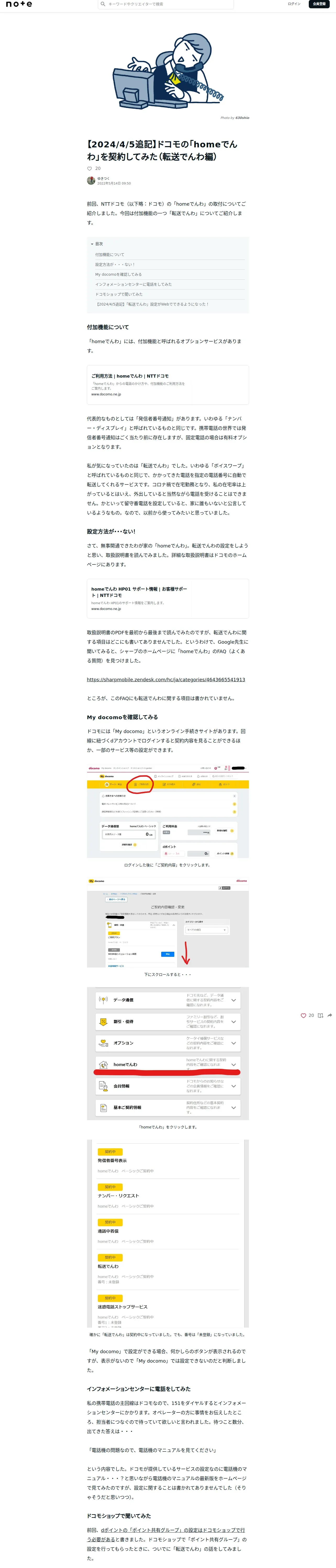Click the floating side share arrow icon
Screen dimensions: 336x1568
click(330, 1015)
